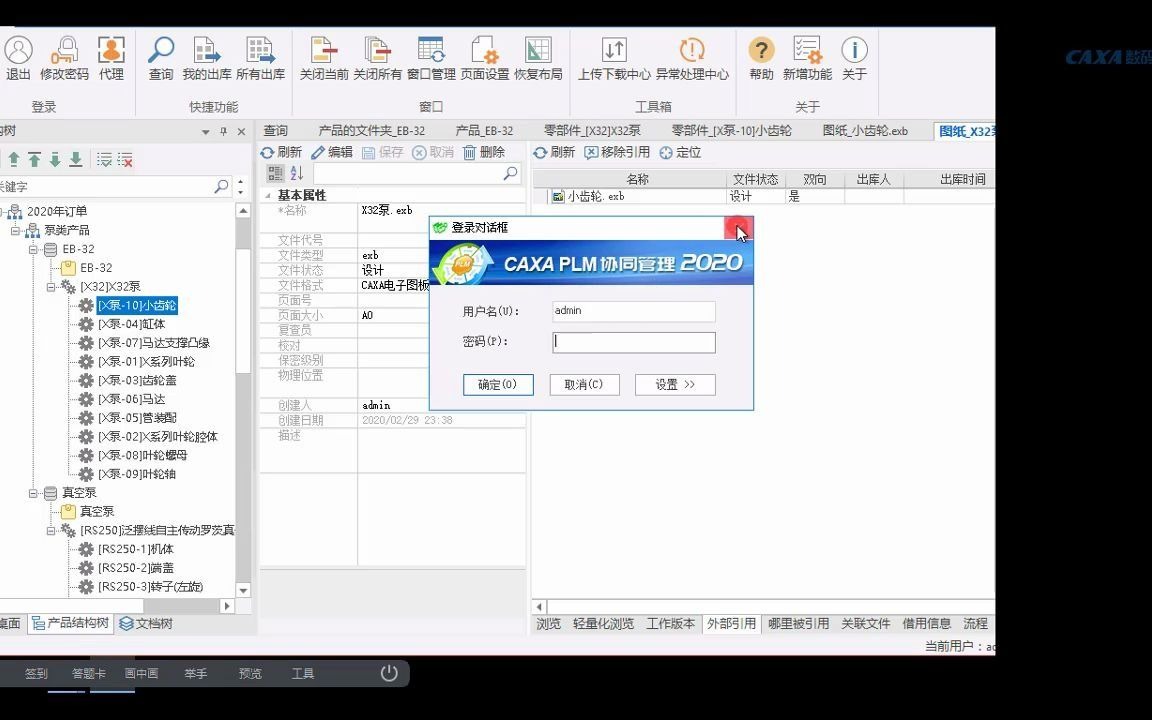Open 上传下载中心 transfer center
Image resolution: width=1152 pixels, height=720 pixels.
(614, 58)
